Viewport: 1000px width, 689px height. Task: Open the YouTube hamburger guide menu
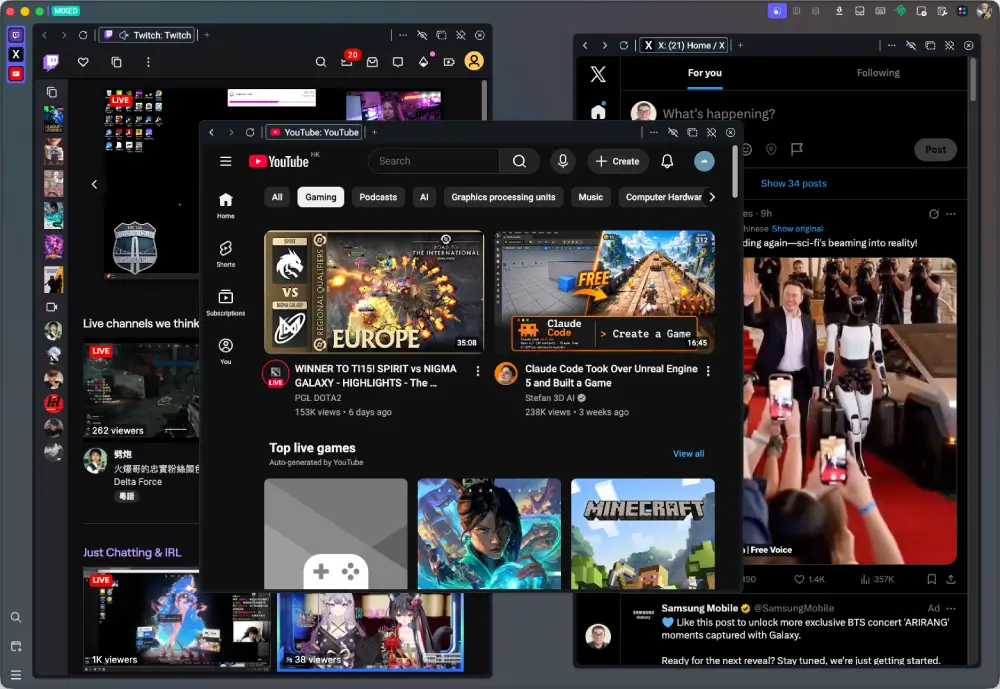pyautogui.click(x=226, y=161)
